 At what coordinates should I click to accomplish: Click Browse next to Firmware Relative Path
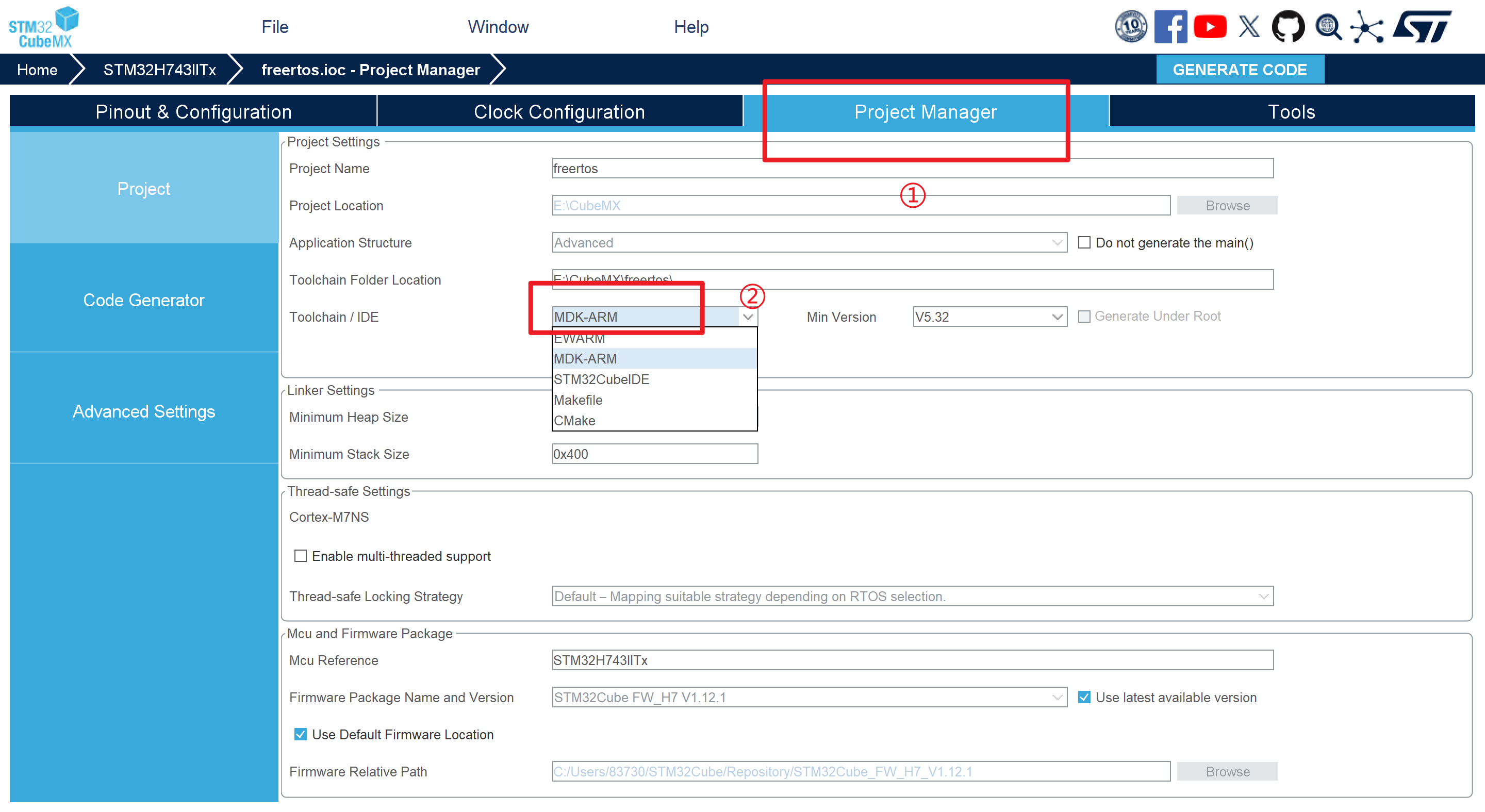pos(1227,772)
